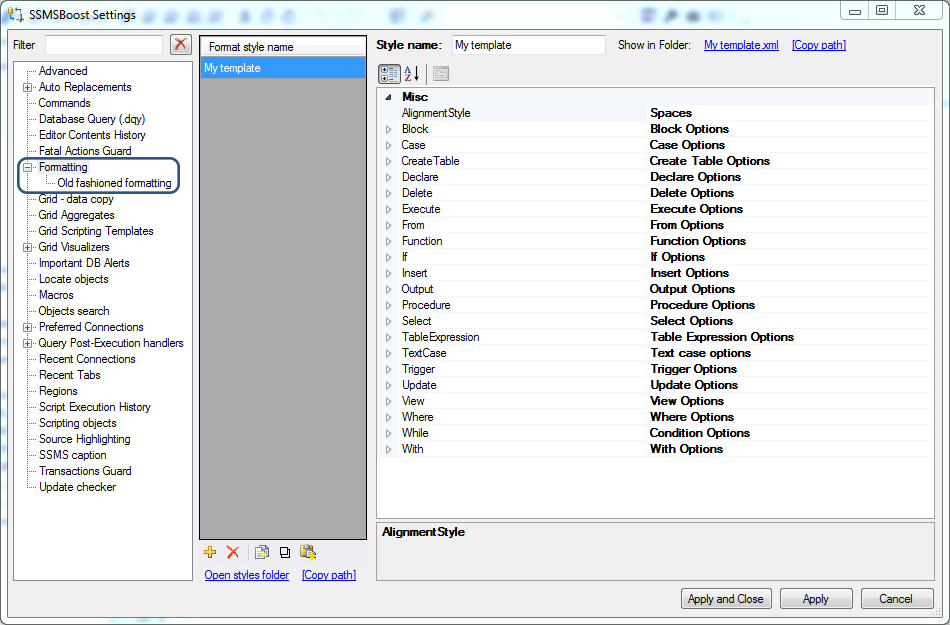Click into the Filter text field
The width and height of the screenshot is (950, 625).
click(x=104, y=45)
